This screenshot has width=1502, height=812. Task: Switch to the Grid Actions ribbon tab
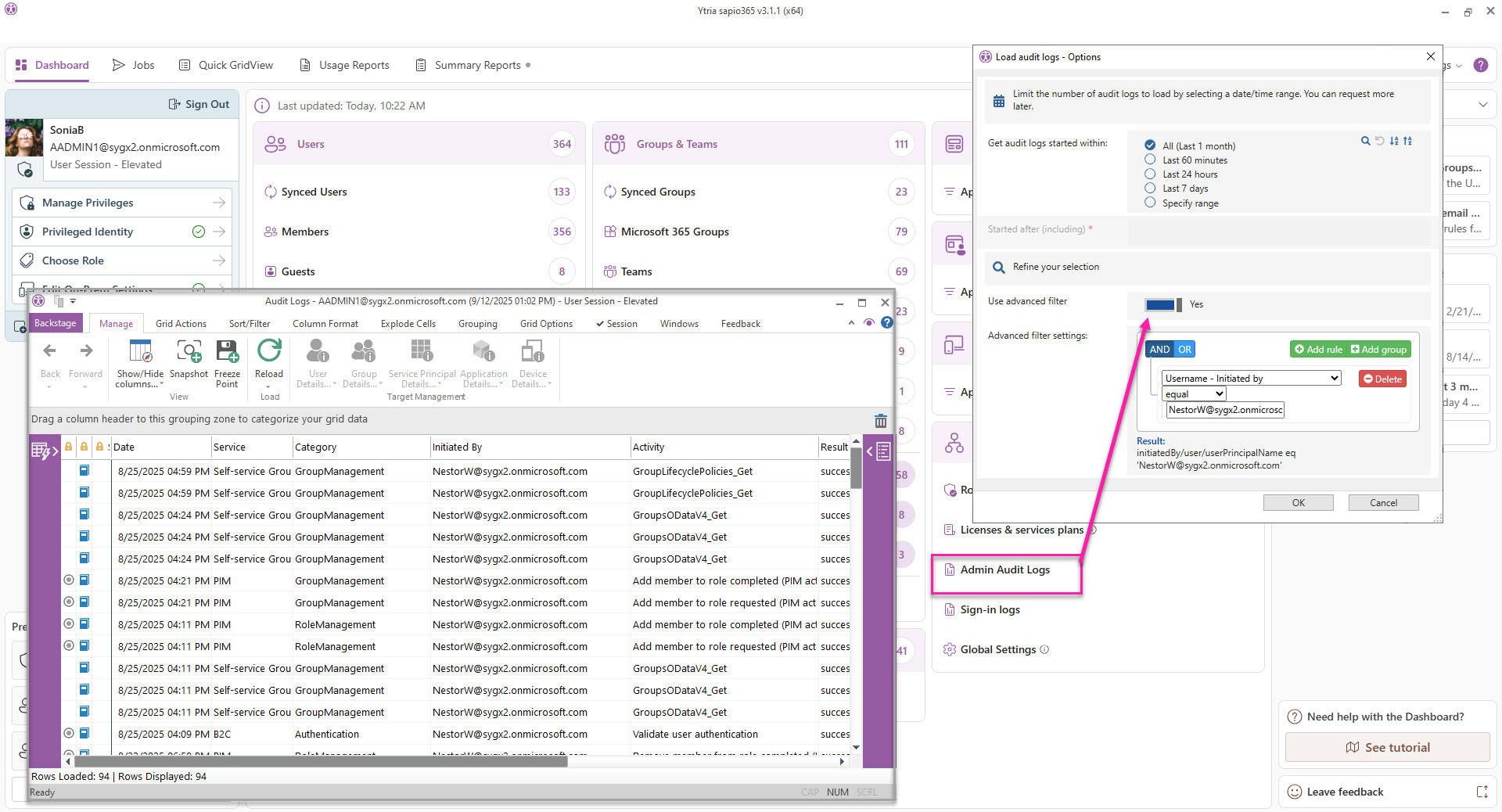(181, 324)
